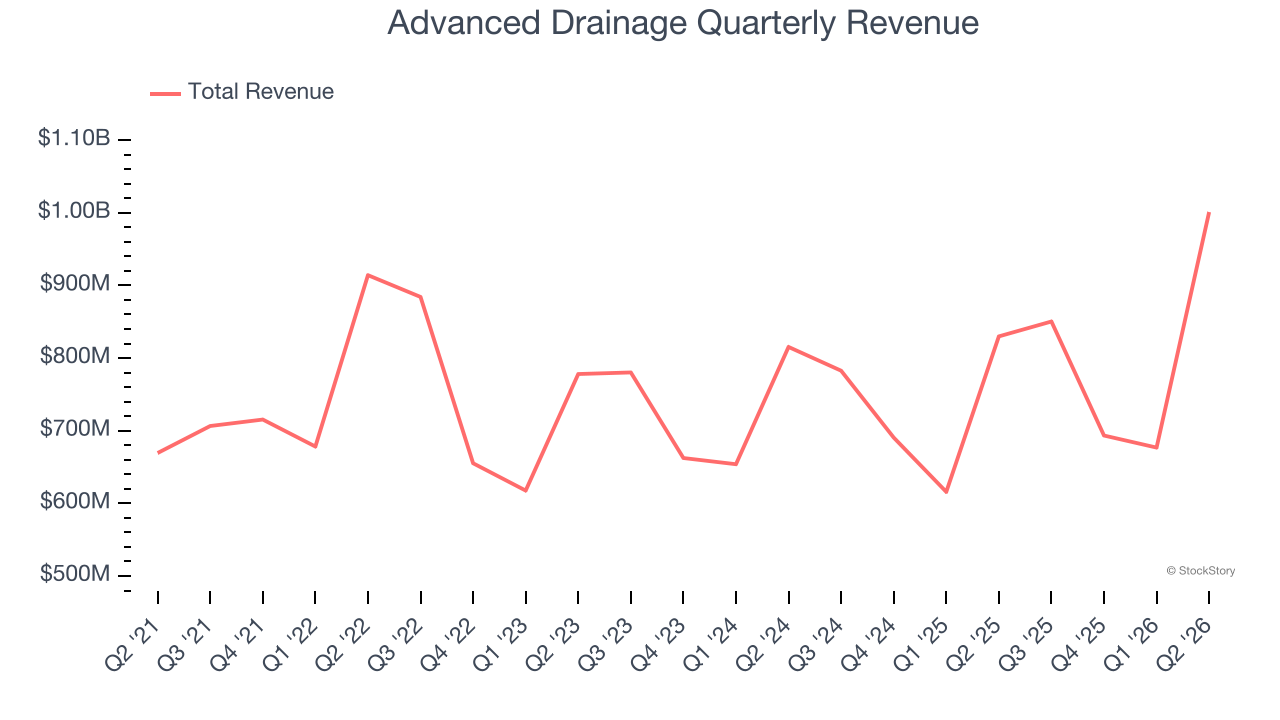The image size is (1280, 720).
Task: Click the red Total Revenue legend line
Action: 165,93
